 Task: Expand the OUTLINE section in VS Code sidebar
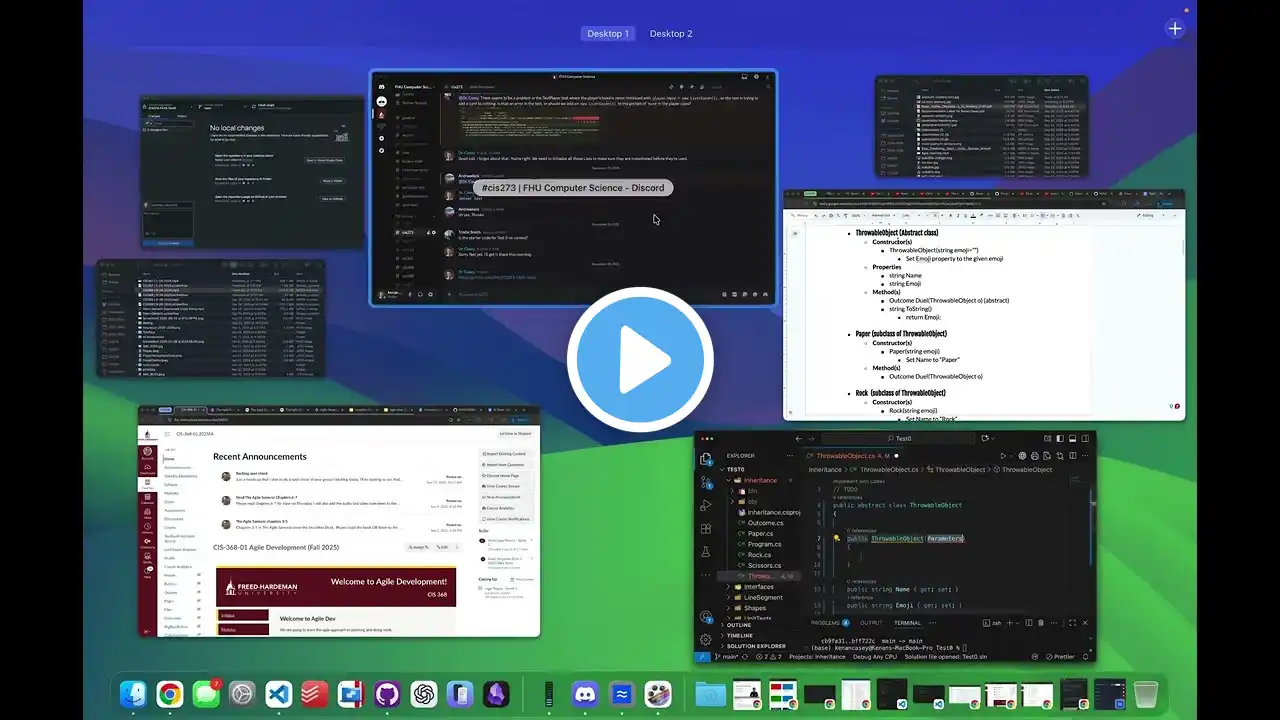(740, 625)
